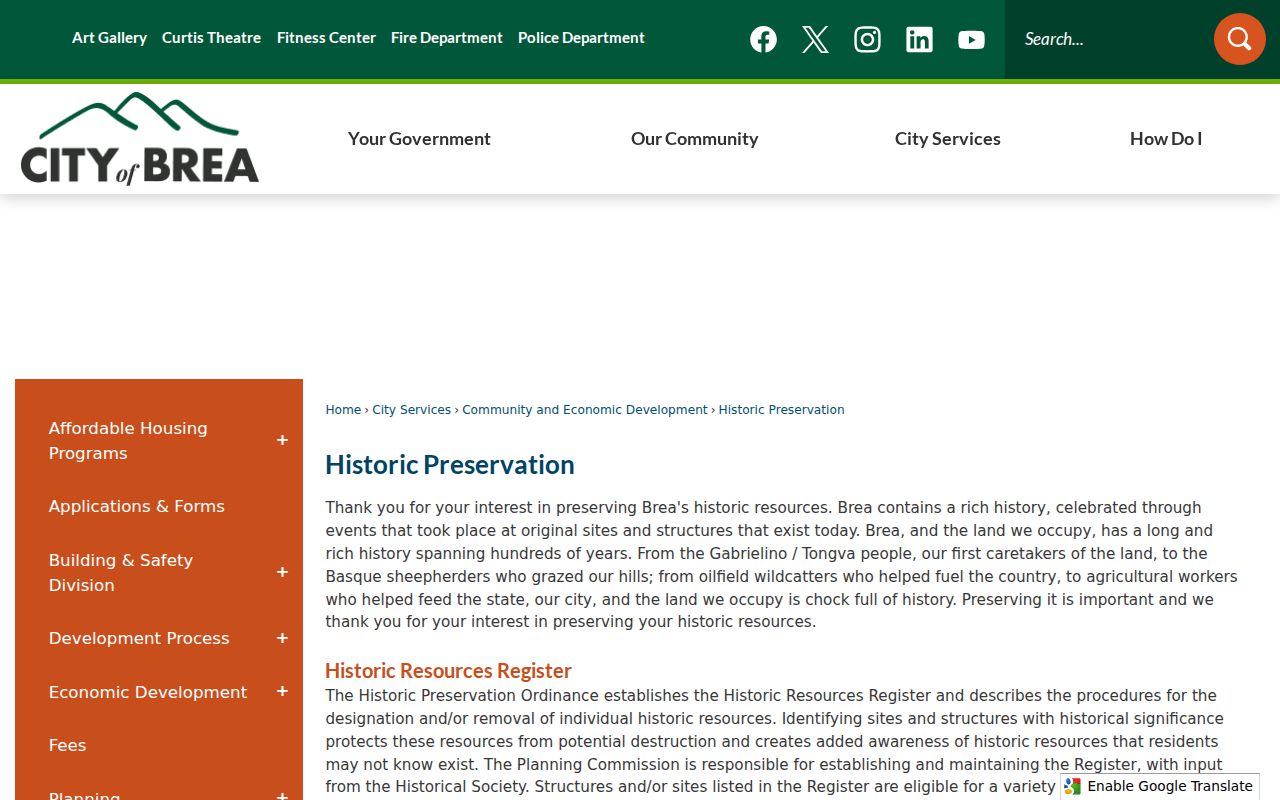Open the City Services menu
This screenshot has width=1280, height=800.
pos(947,139)
